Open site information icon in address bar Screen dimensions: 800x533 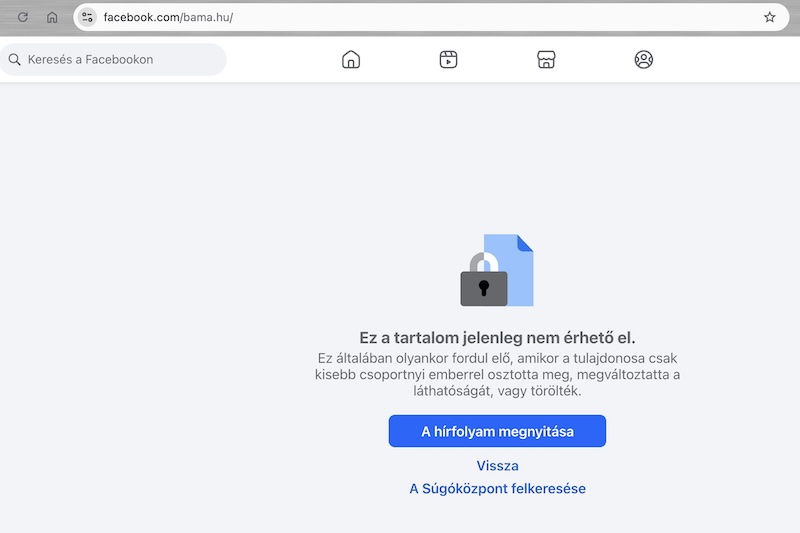(88, 17)
